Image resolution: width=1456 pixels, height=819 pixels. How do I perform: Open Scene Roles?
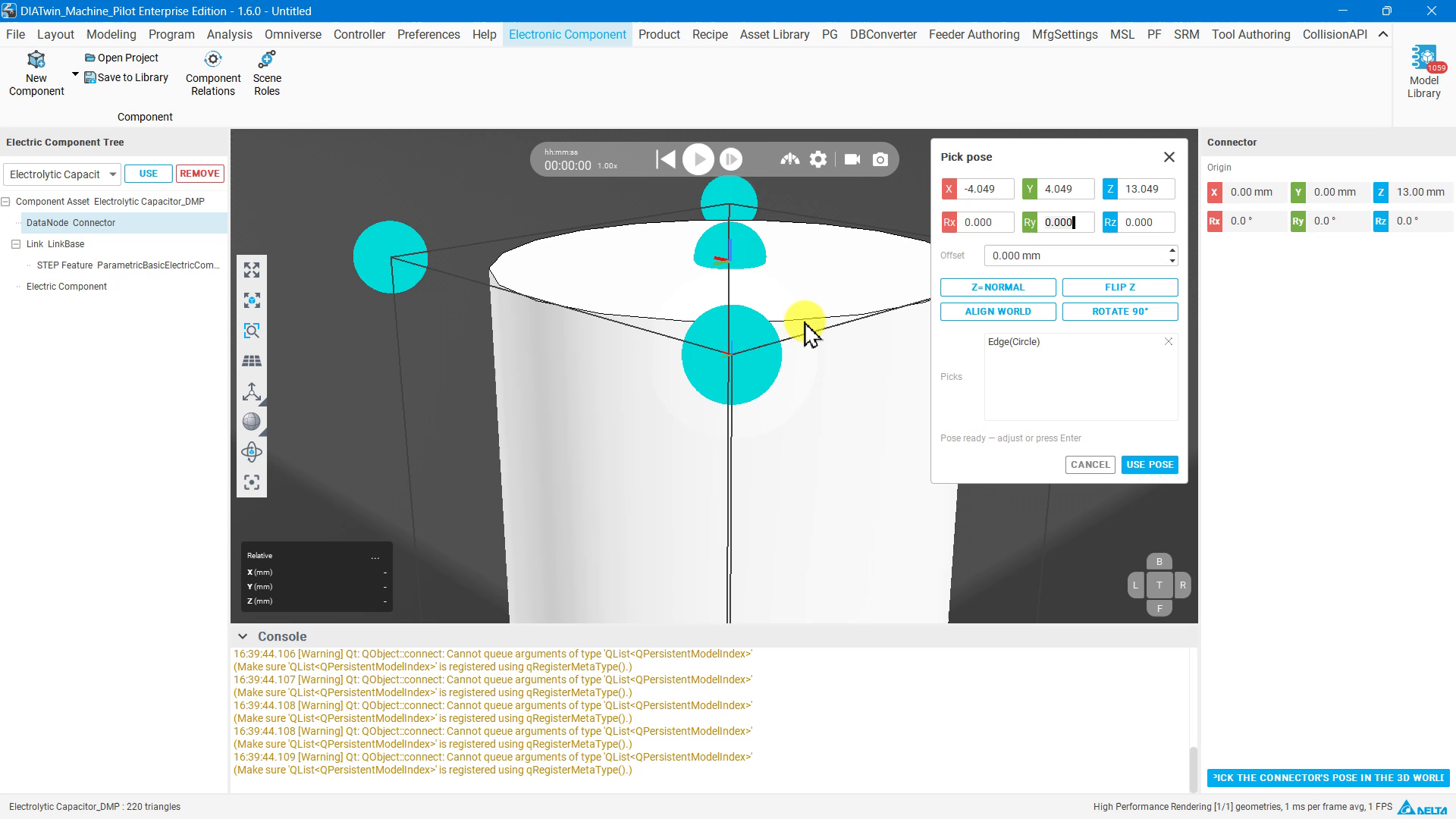tap(267, 74)
